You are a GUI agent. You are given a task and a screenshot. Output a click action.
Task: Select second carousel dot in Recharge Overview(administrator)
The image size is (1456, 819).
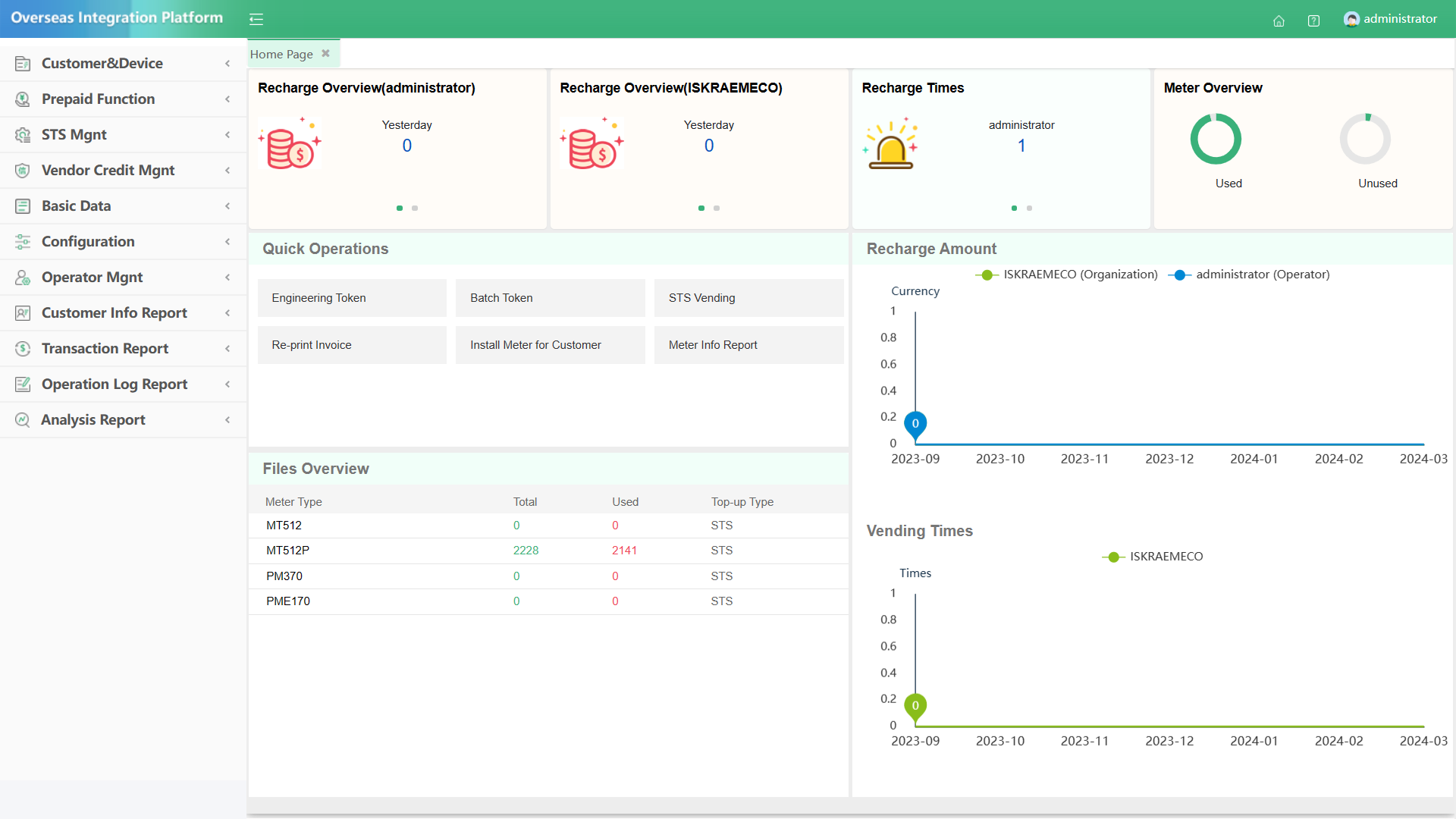pos(415,208)
